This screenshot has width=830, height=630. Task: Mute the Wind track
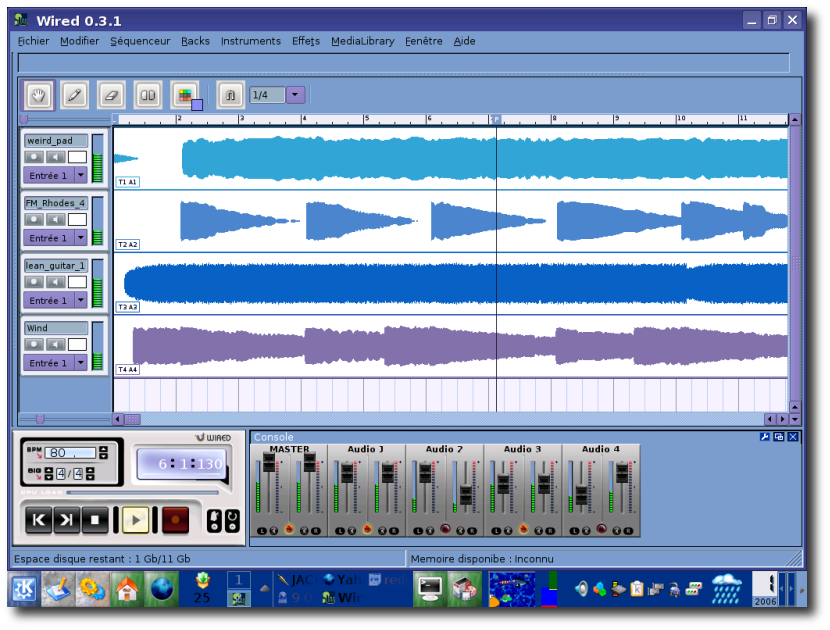pos(56,344)
